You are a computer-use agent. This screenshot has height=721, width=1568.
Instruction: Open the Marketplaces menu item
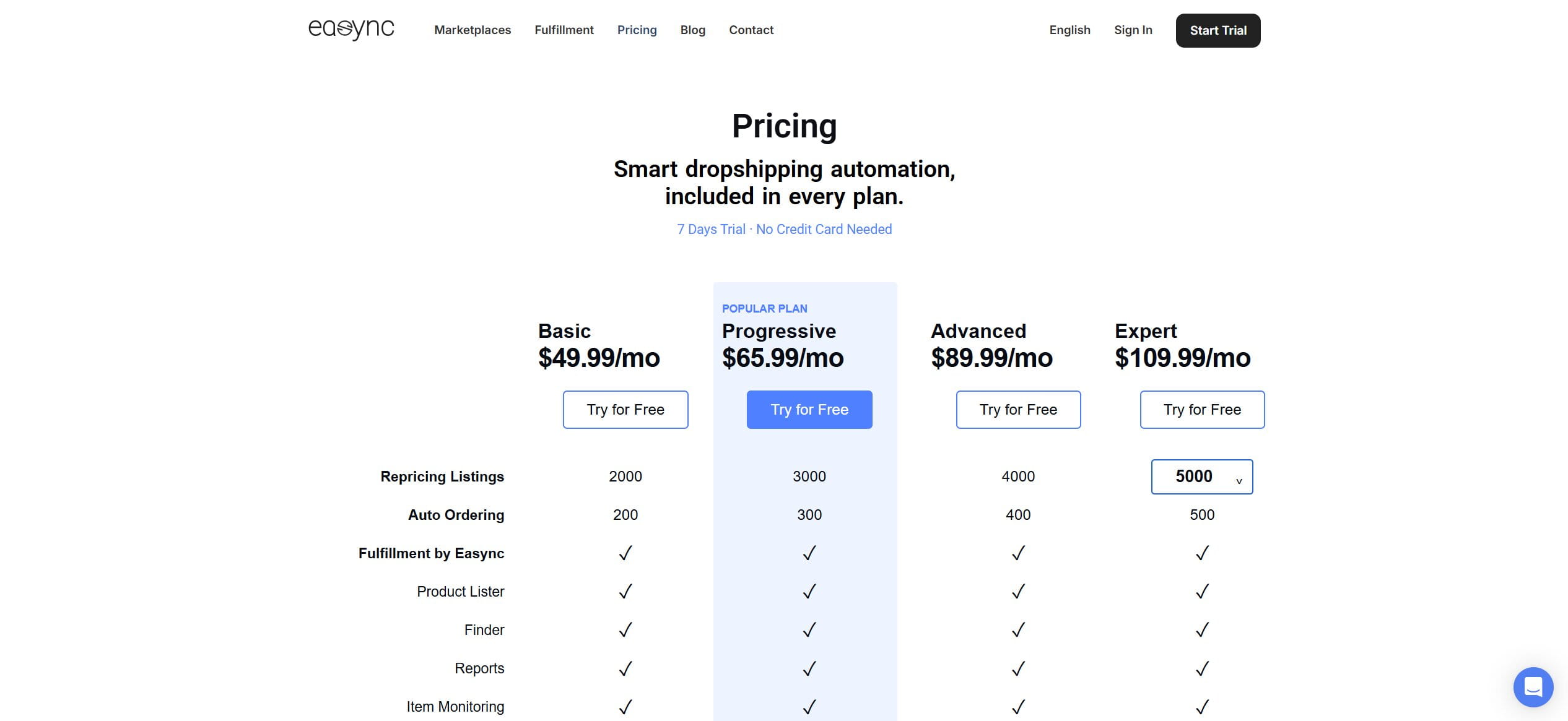(x=473, y=30)
